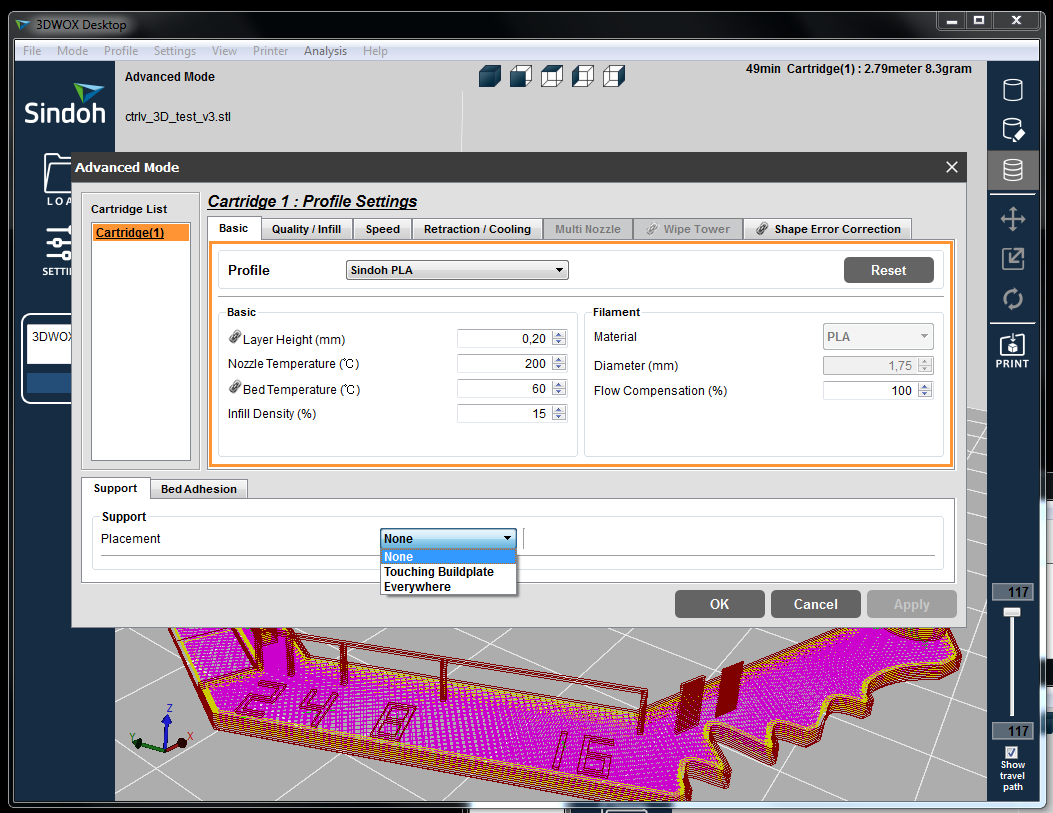Adjust Flow Compensation spinner
This screenshot has width=1053, height=813.
tap(925, 390)
